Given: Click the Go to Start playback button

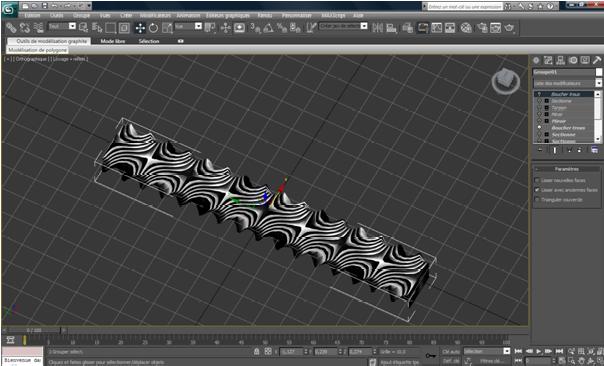Looking at the screenshot, I should 518,351.
